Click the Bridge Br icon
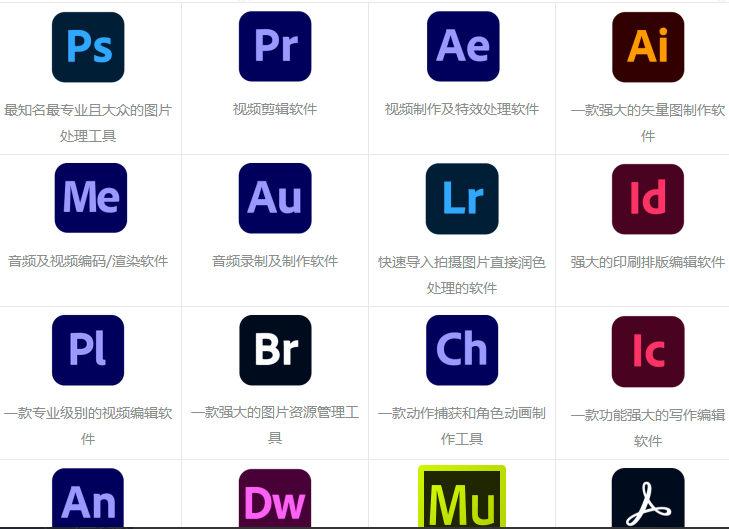This screenshot has width=729, height=529. tap(275, 350)
